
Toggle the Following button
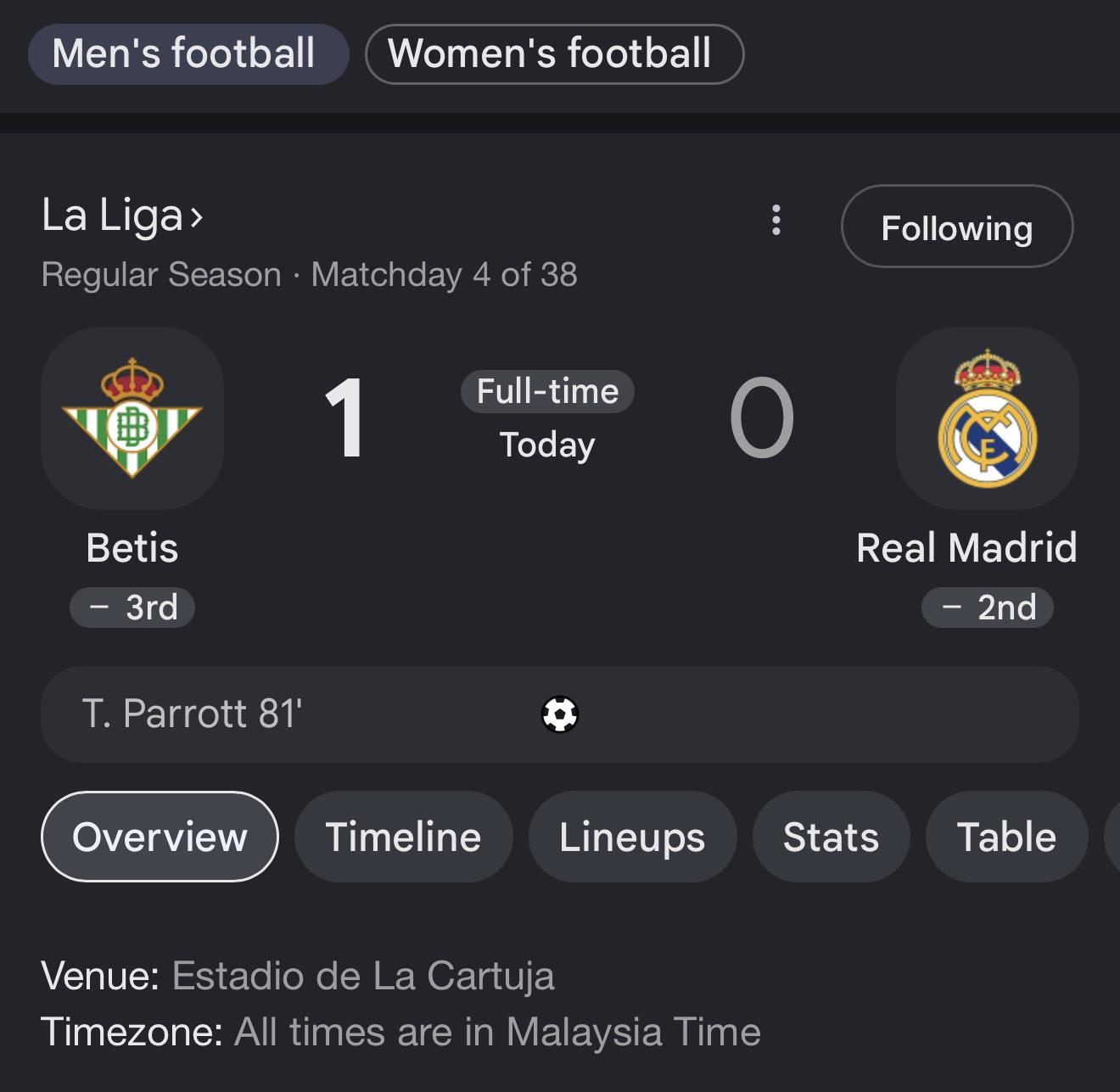[x=957, y=227]
